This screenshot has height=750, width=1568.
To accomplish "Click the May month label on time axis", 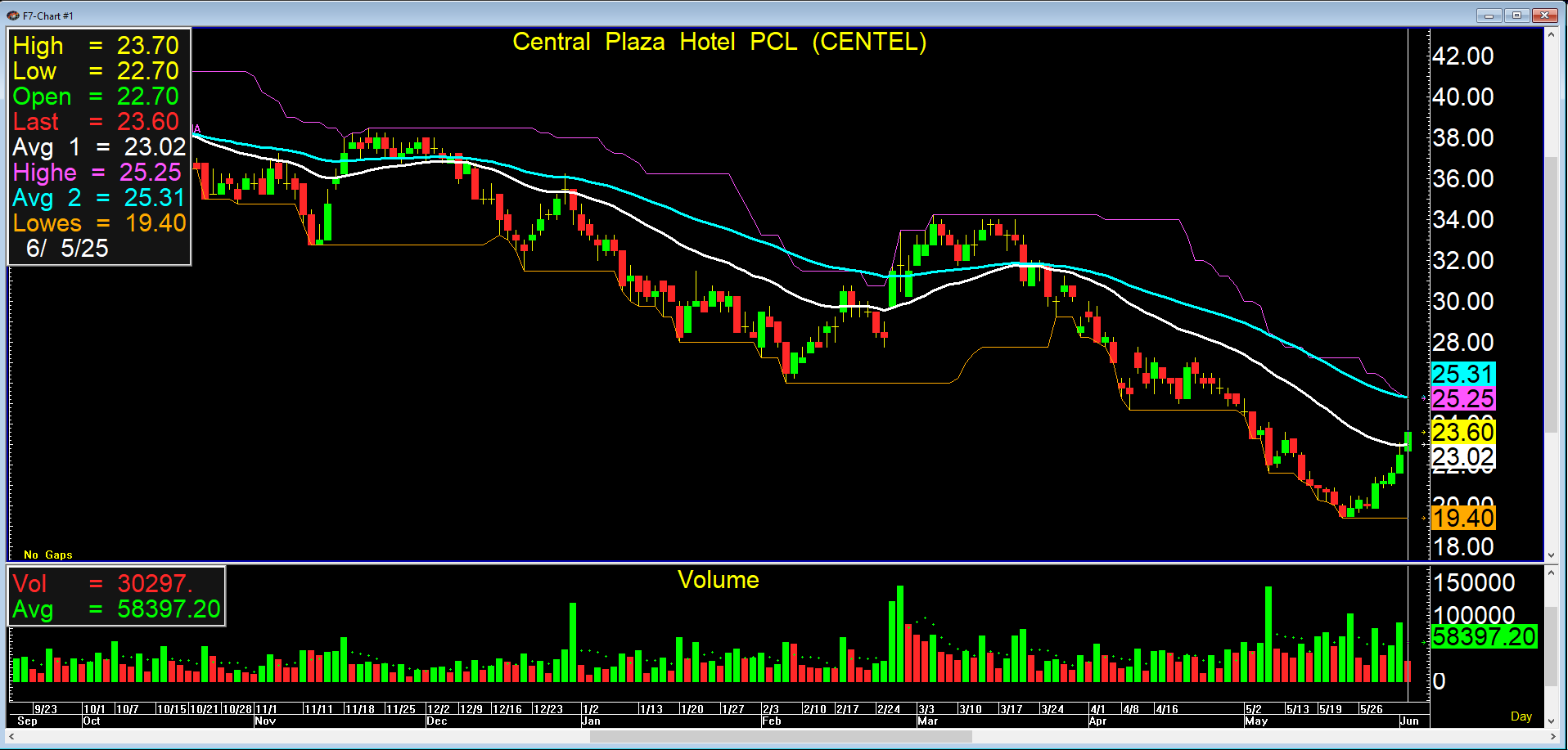I will click(x=1256, y=721).
